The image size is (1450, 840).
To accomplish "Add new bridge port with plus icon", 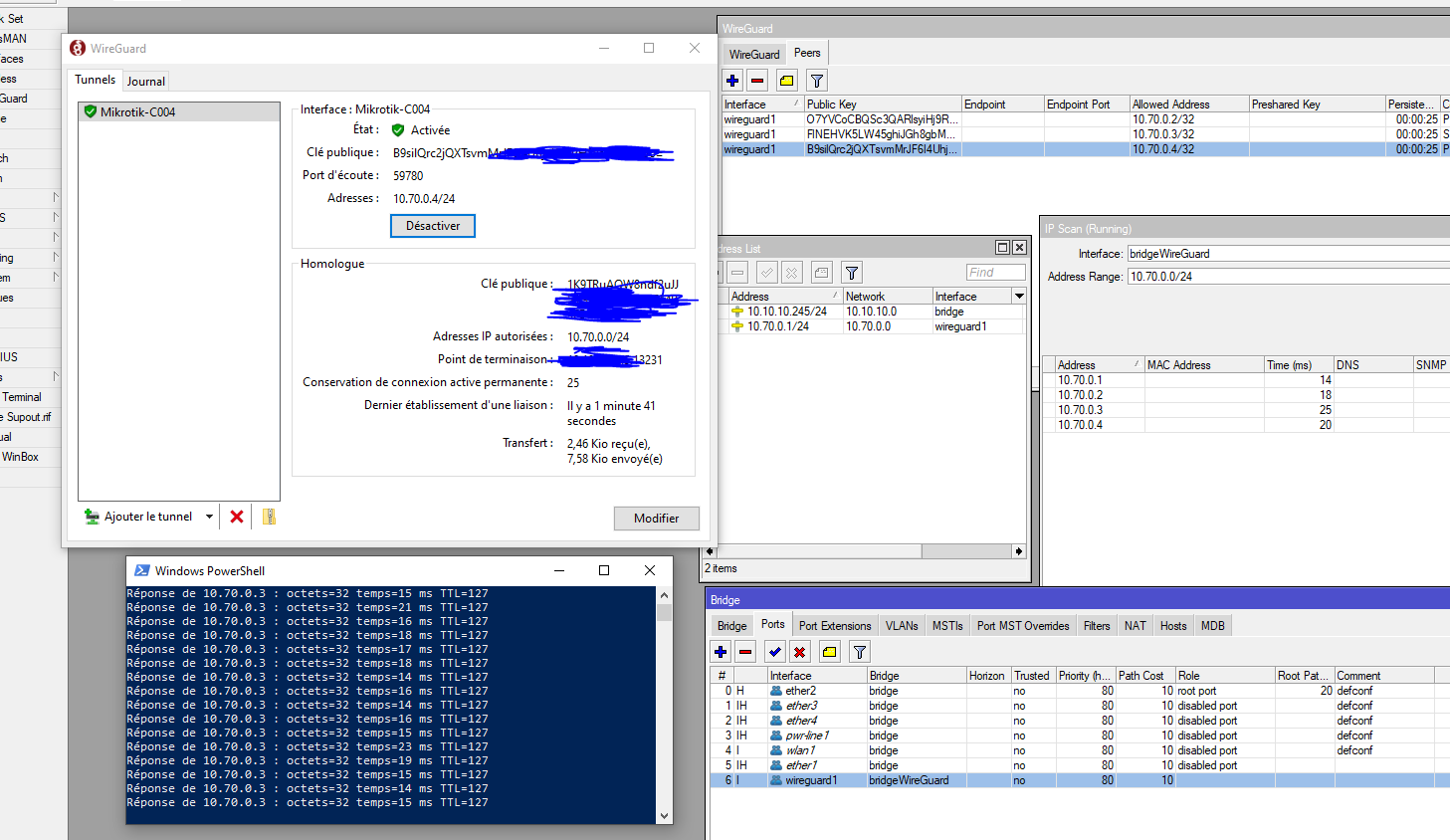I will pyautogui.click(x=721, y=652).
